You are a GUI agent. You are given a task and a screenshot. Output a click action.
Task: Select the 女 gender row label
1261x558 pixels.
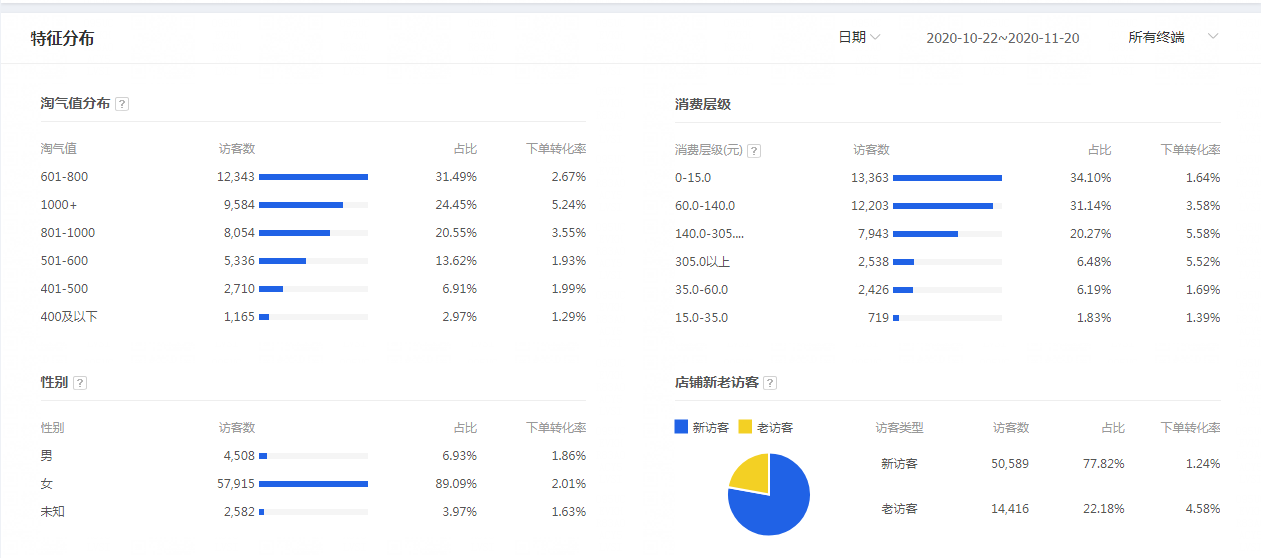(x=46, y=484)
